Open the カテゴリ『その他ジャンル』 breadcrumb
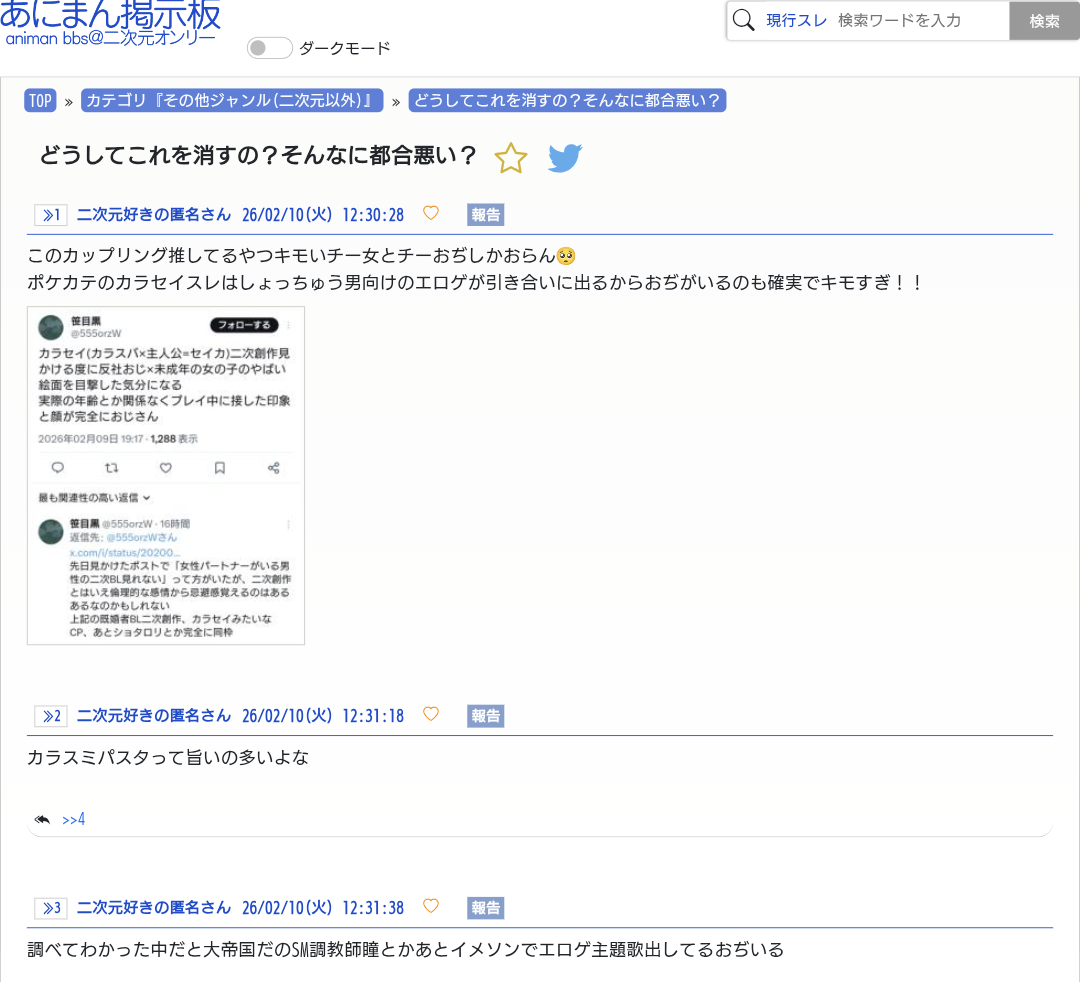The height and width of the screenshot is (982, 1080). [233, 101]
